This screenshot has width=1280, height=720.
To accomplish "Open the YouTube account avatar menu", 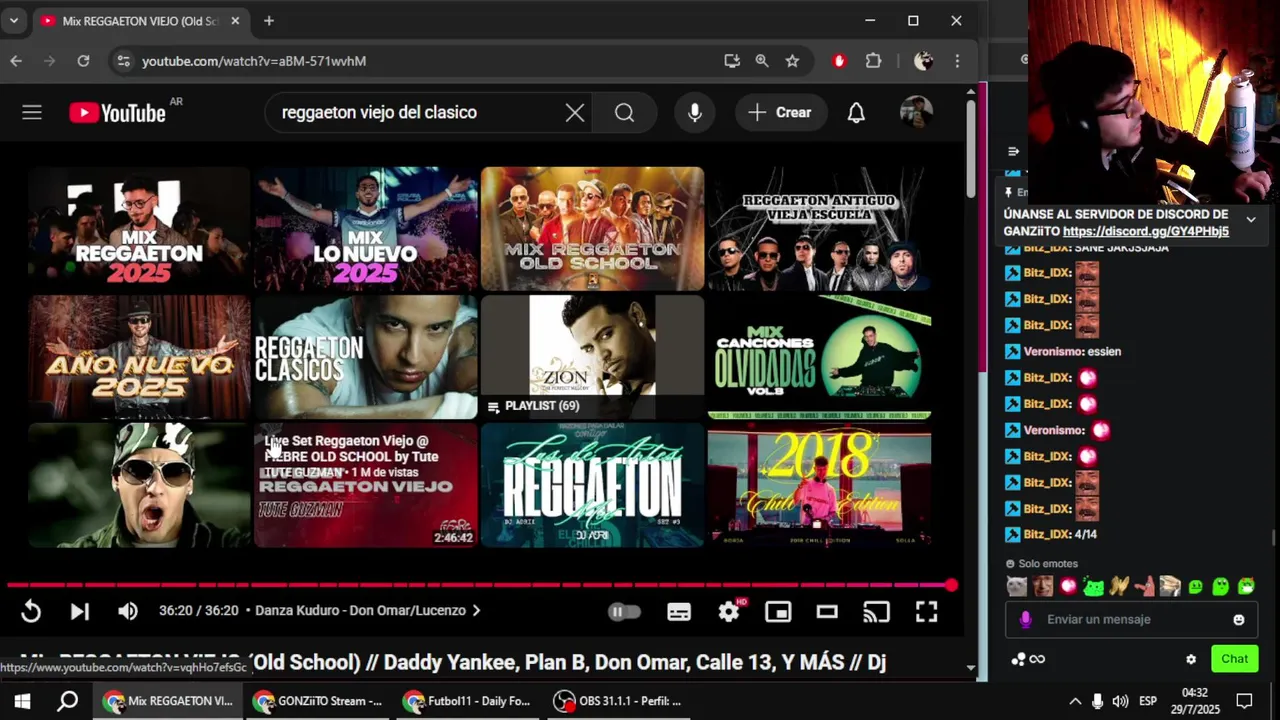I will tap(916, 112).
